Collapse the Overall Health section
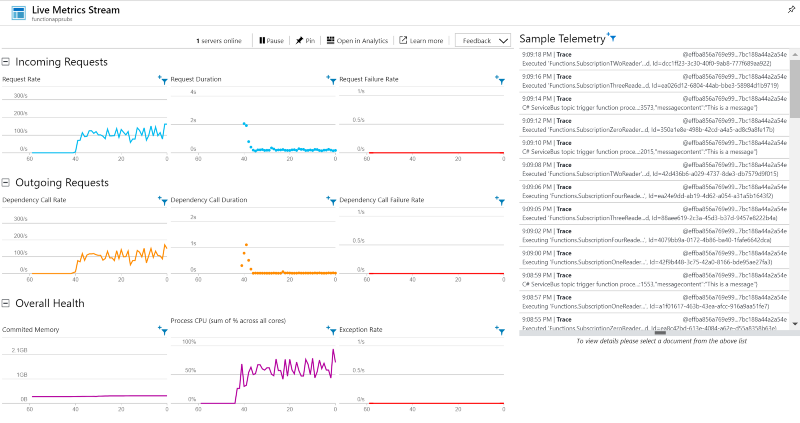 6,303
